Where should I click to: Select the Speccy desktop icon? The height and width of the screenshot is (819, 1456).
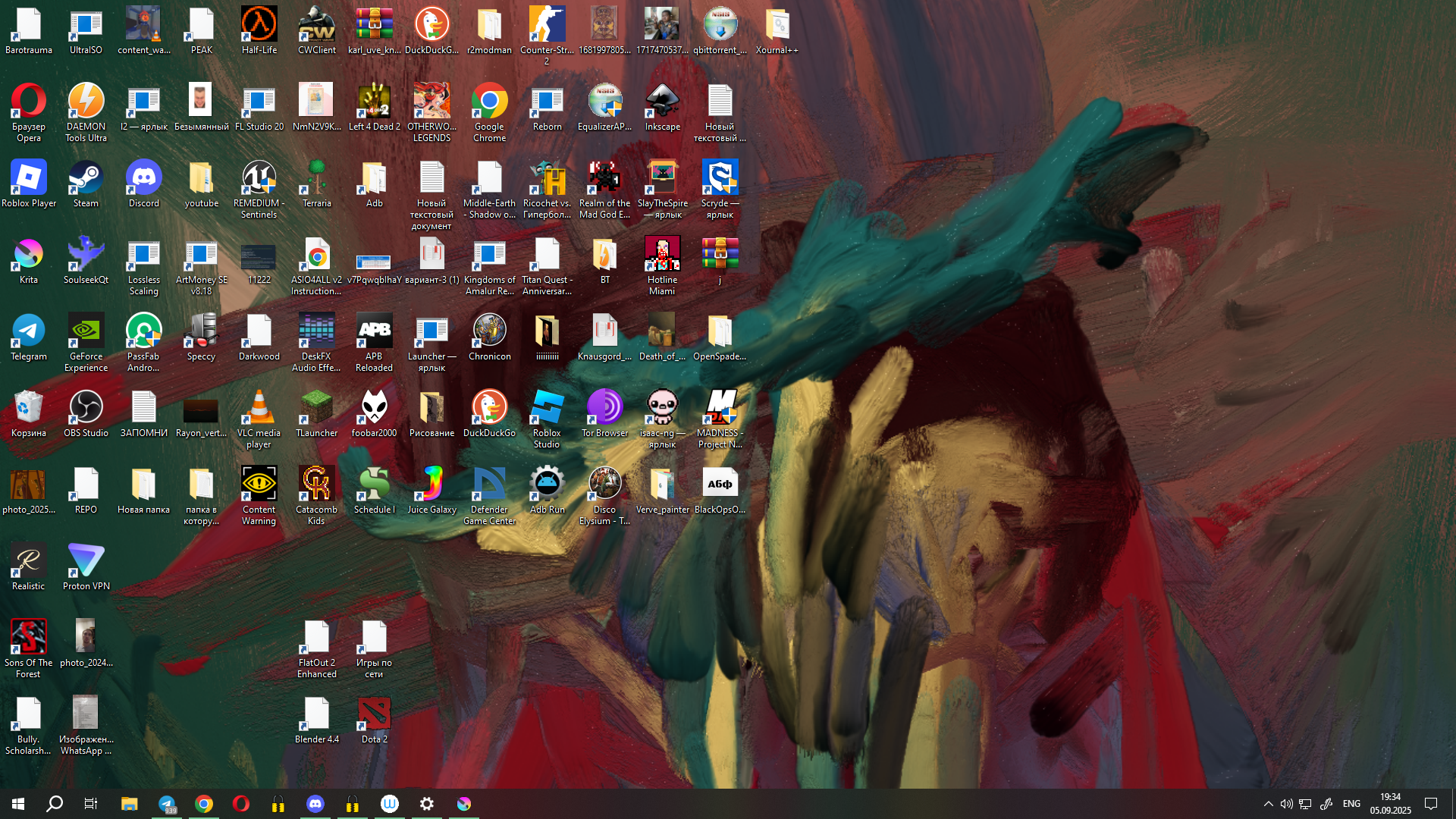201,337
